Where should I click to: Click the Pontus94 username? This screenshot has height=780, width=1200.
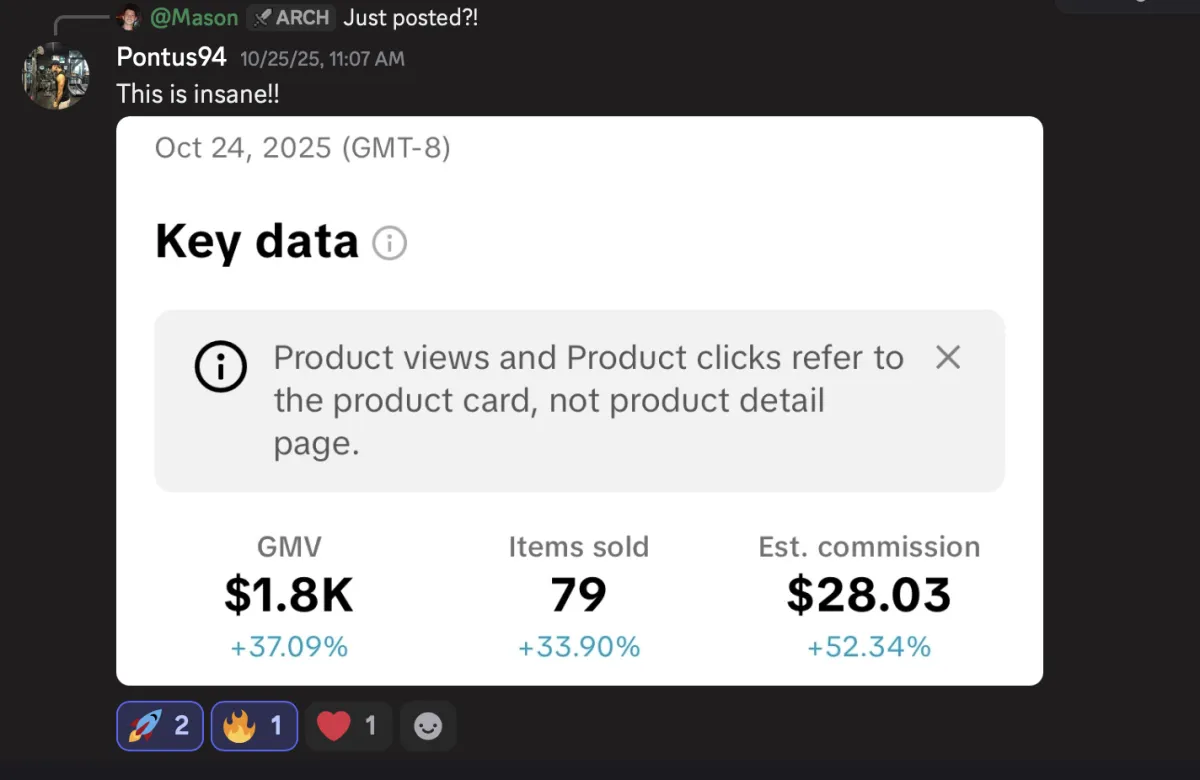(171, 57)
